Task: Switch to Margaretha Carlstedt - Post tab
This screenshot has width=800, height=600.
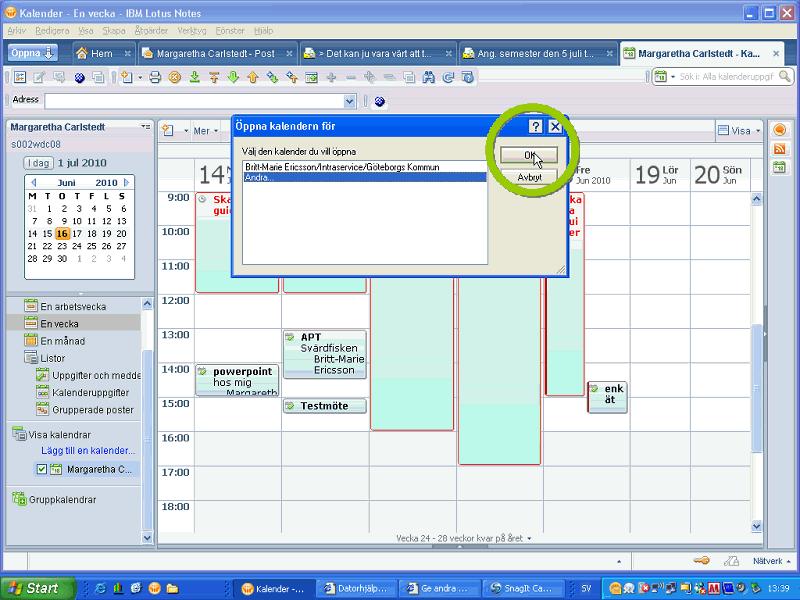Action: pyautogui.click(x=217, y=53)
